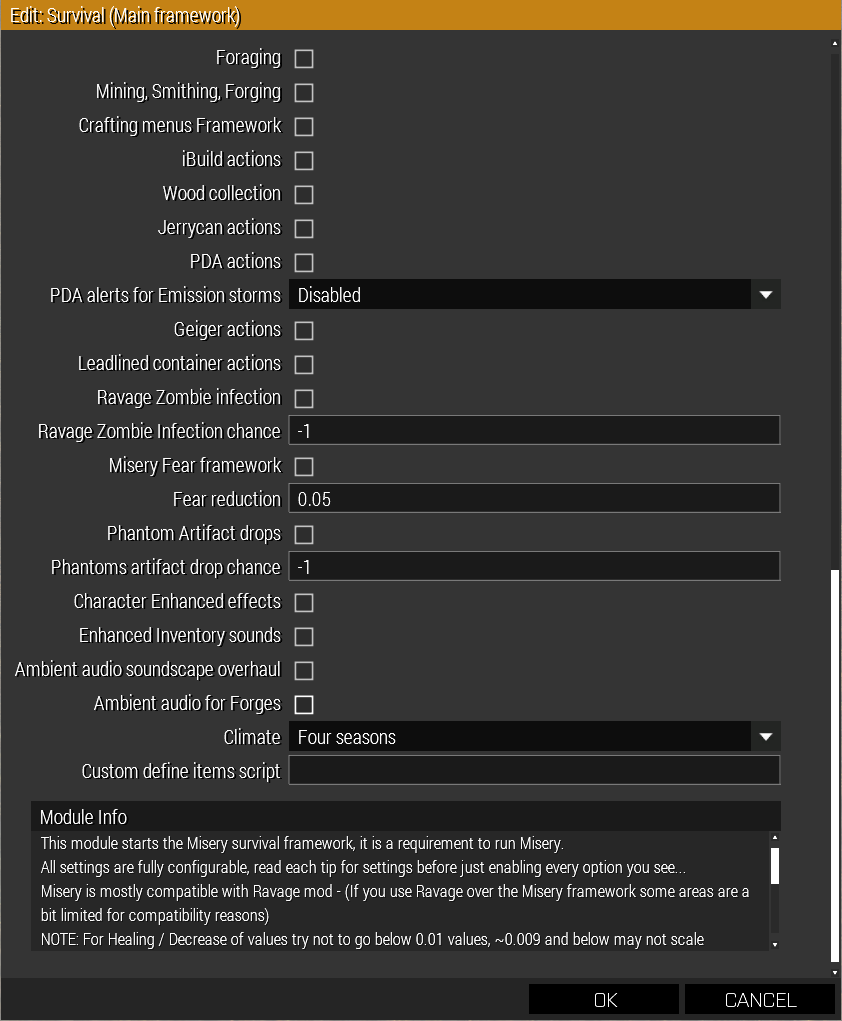Enable the Wood collection checkbox
Image resolution: width=842 pixels, height=1021 pixels.
[304, 195]
